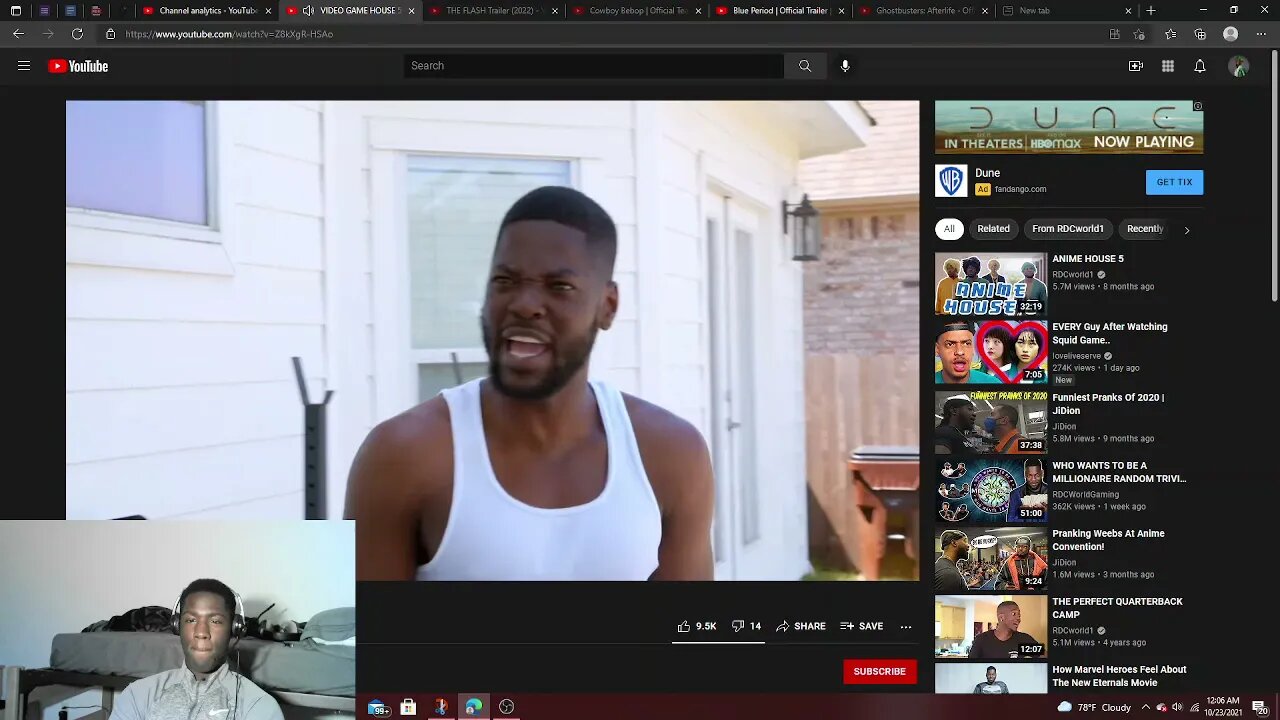Open the Create video icon
Screen dimensions: 1280x720
pos(1136,66)
